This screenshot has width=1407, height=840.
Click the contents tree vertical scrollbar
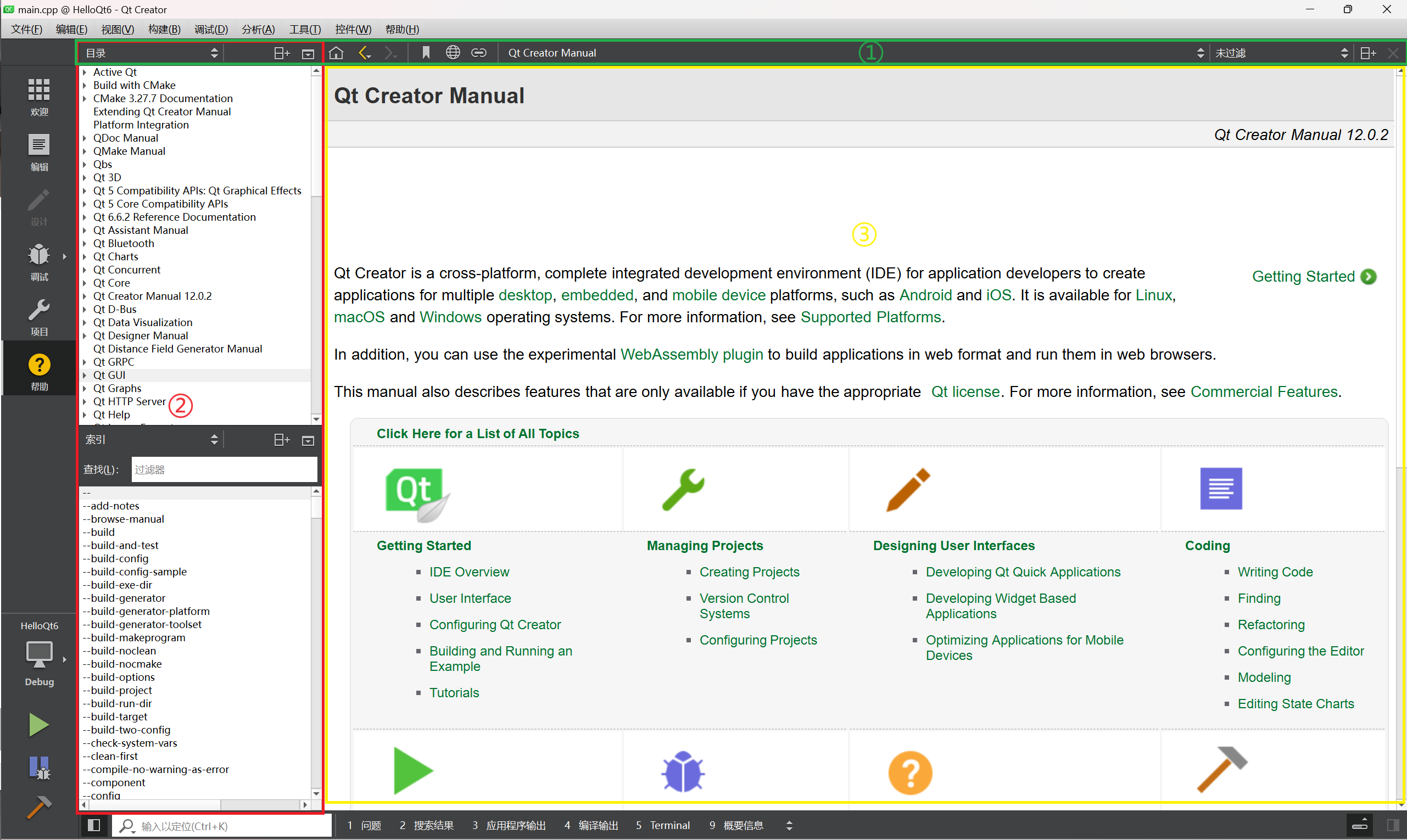(316, 245)
